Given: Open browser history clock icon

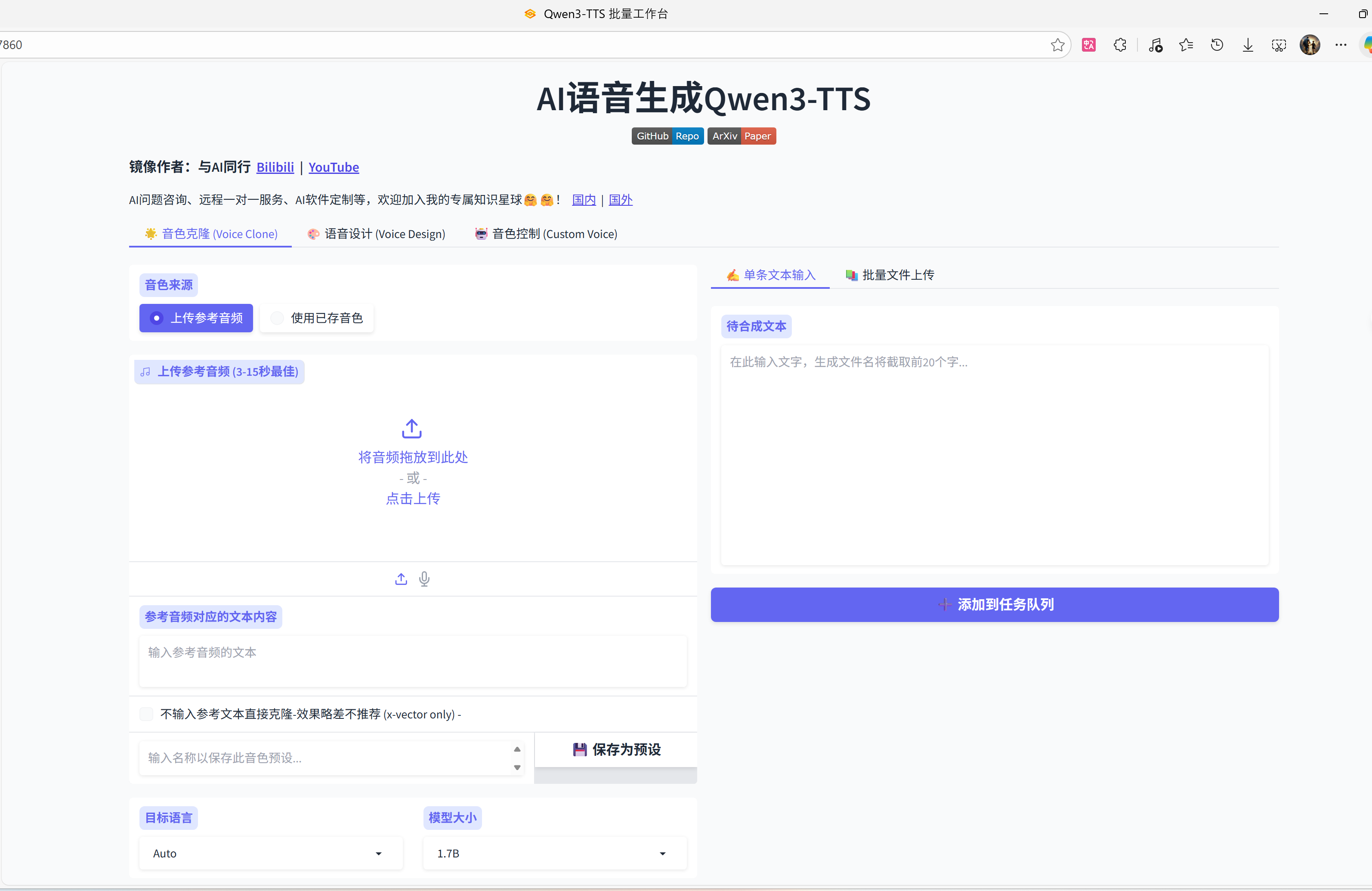Looking at the screenshot, I should [x=1217, y=45].
